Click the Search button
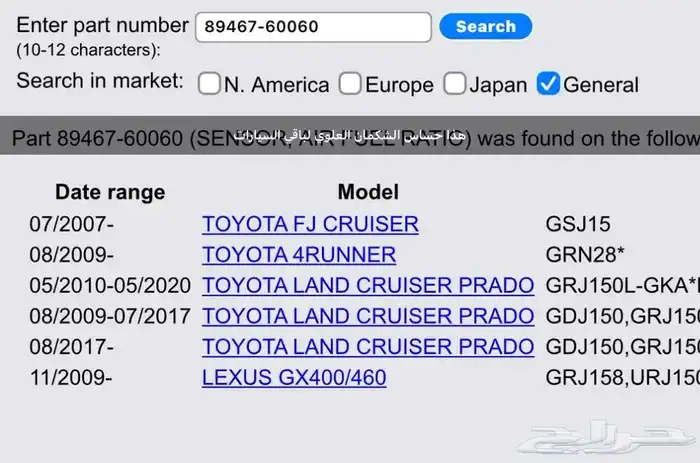700x463 pixels. [x=485, y=27]
